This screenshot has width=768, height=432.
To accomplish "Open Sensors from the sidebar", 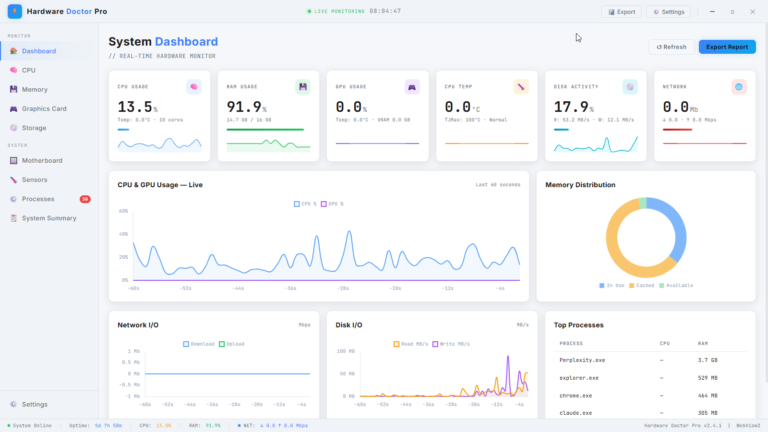I will tap(49, 180).
